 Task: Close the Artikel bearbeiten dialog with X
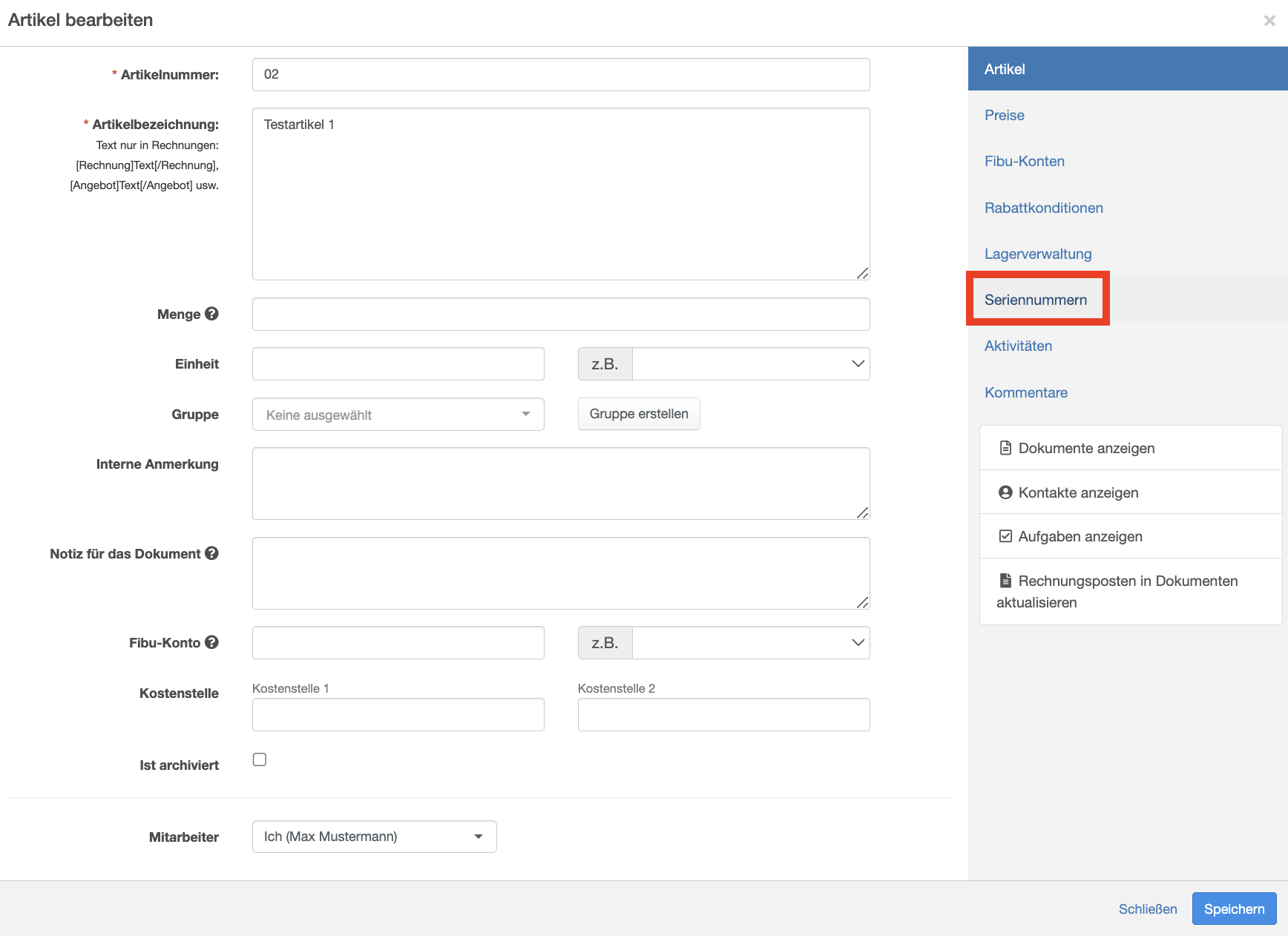click(1269, 21)
